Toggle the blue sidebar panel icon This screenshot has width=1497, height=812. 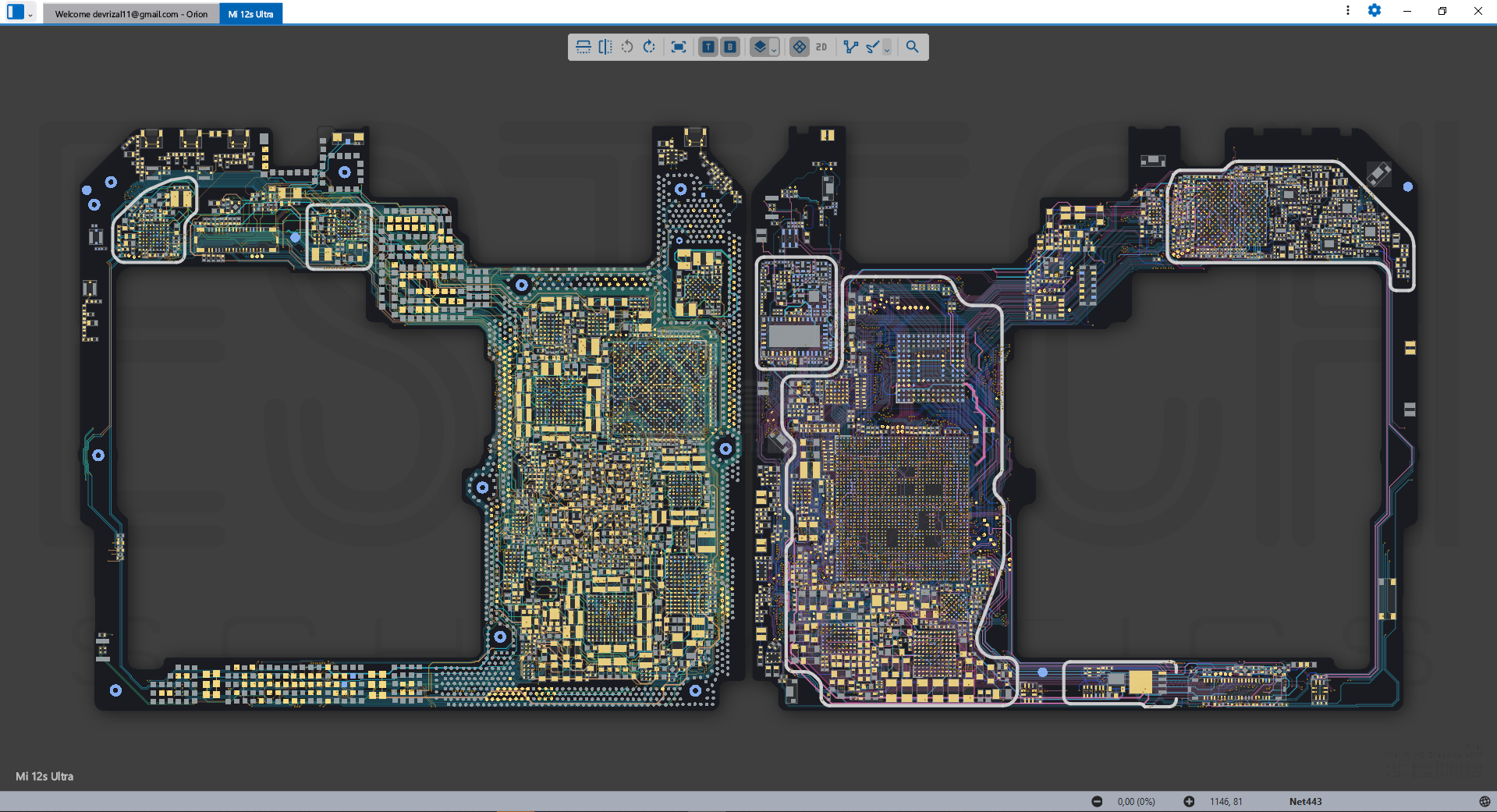(16, 12)
